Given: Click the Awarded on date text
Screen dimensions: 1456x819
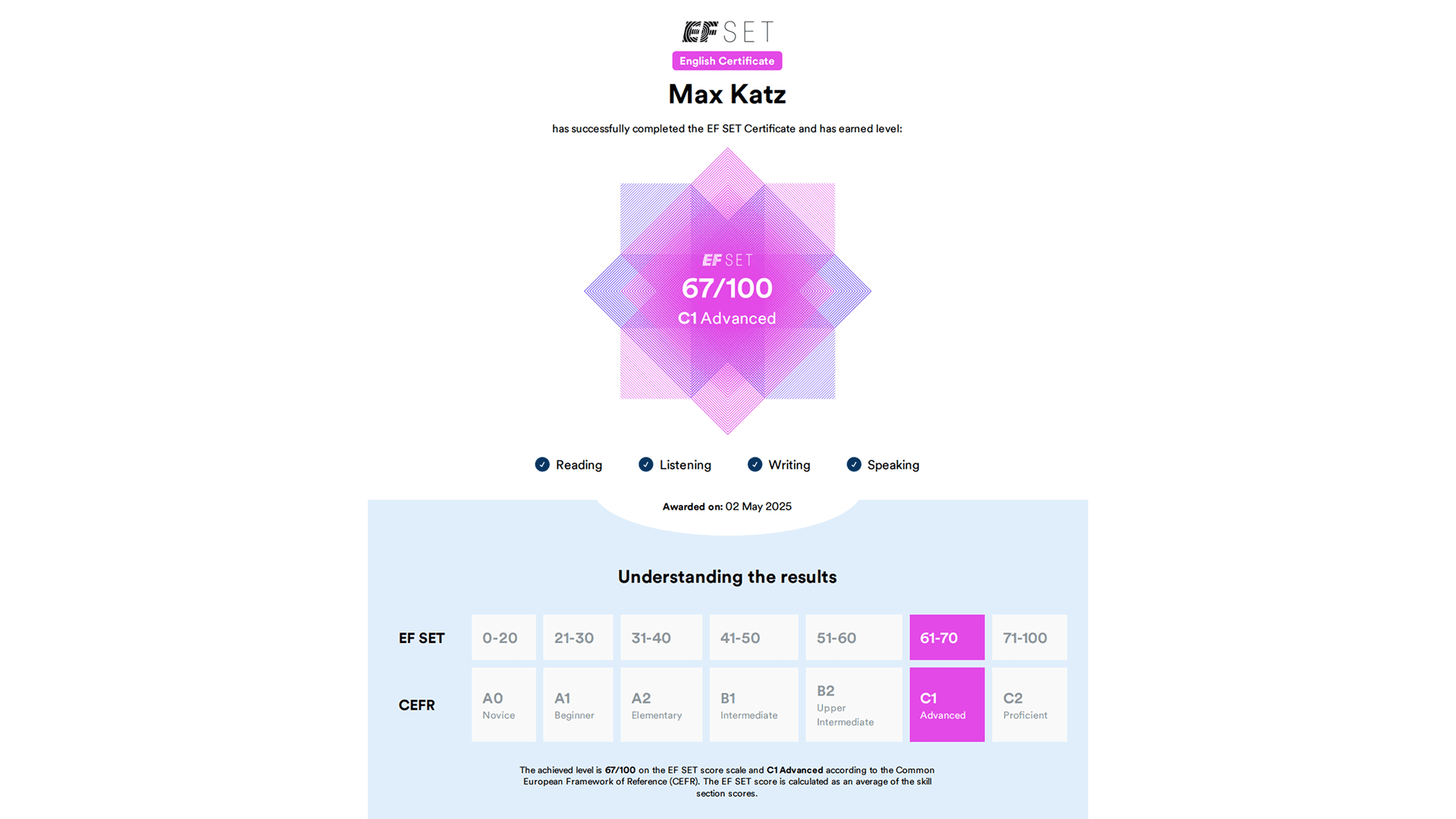Looking at the screenshot, I should (x=726, y=507).
